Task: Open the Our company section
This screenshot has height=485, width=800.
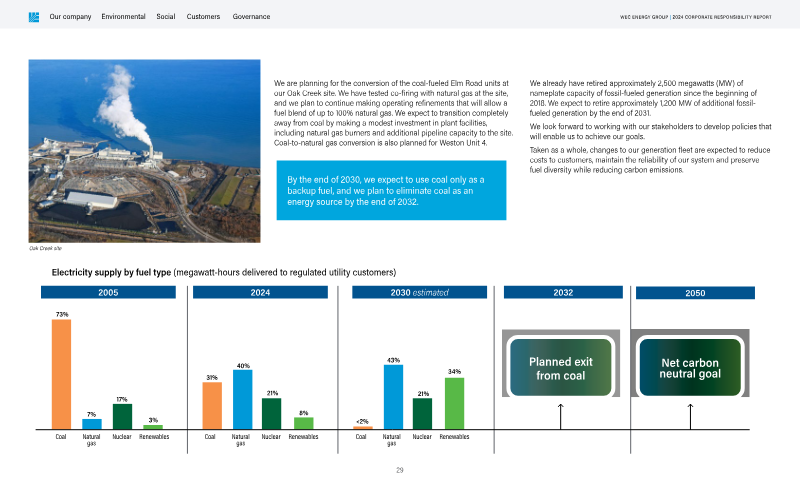Action: tap(70, 17)
